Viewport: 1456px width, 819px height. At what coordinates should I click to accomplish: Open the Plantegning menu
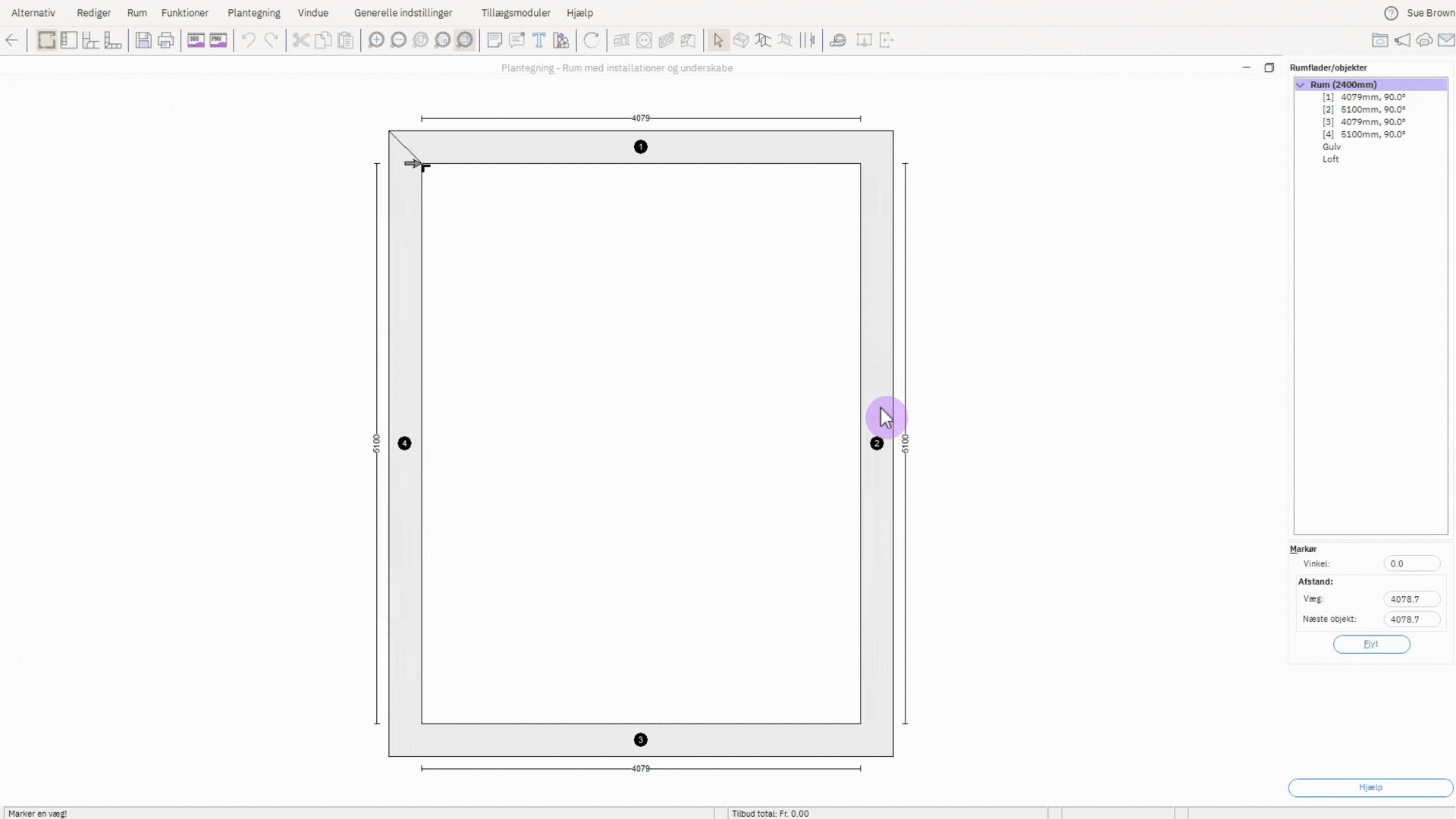coord(253,13)
